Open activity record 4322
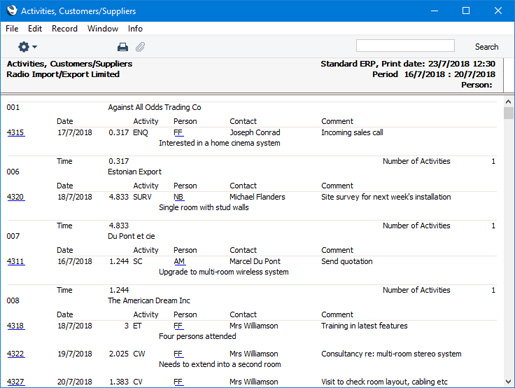The height and width of the screenshot is (388, 515). click(x=16, y=354)
